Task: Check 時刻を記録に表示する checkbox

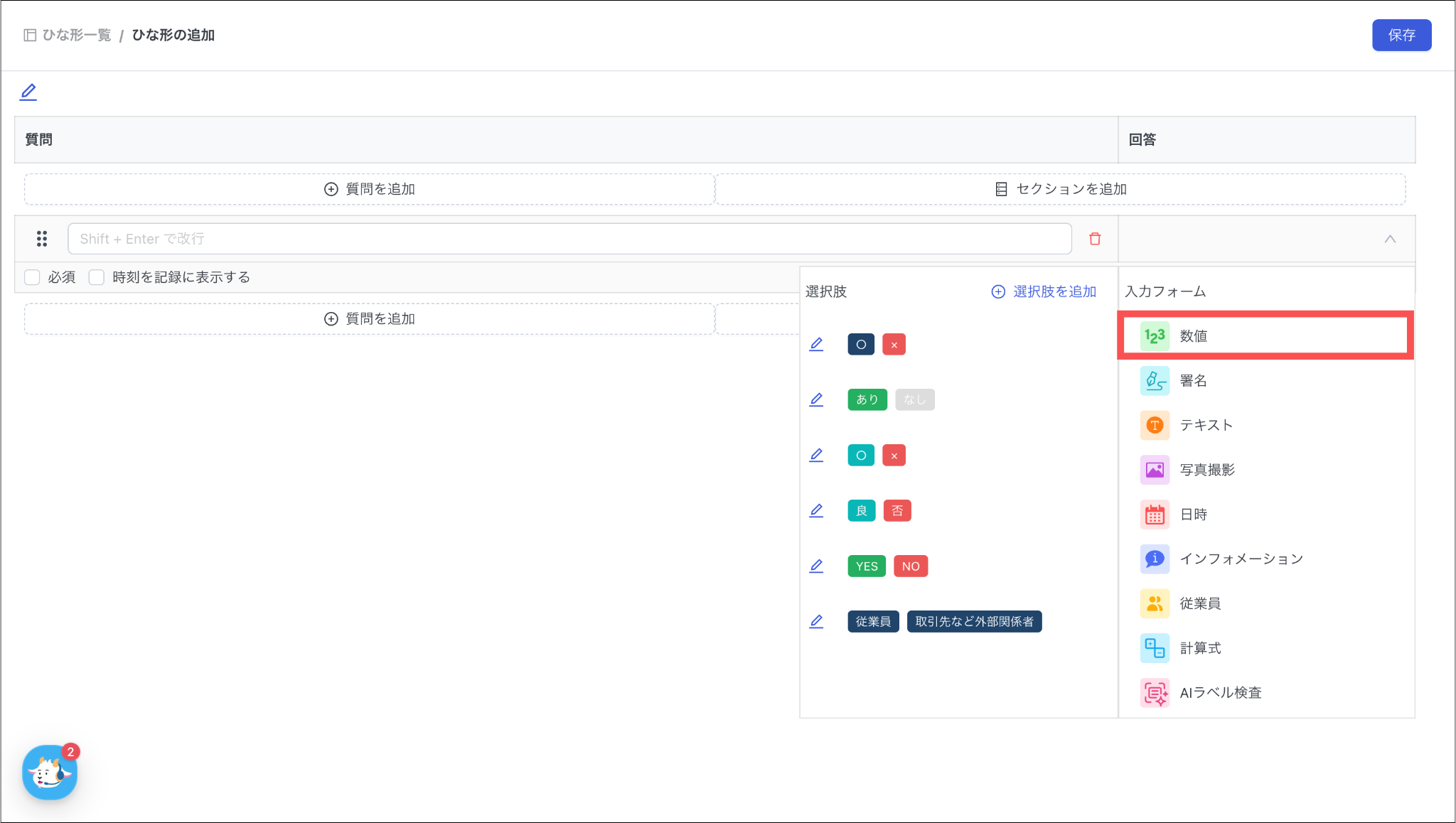Action: click(x=97, y=277)
